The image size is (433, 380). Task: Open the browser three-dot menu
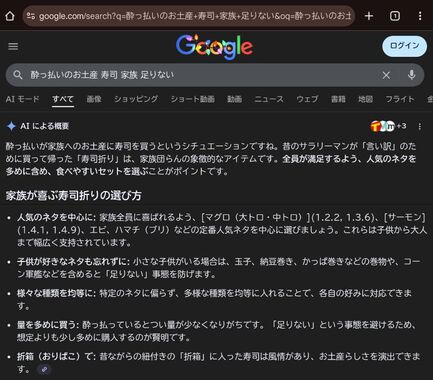(x=420, y=16)
